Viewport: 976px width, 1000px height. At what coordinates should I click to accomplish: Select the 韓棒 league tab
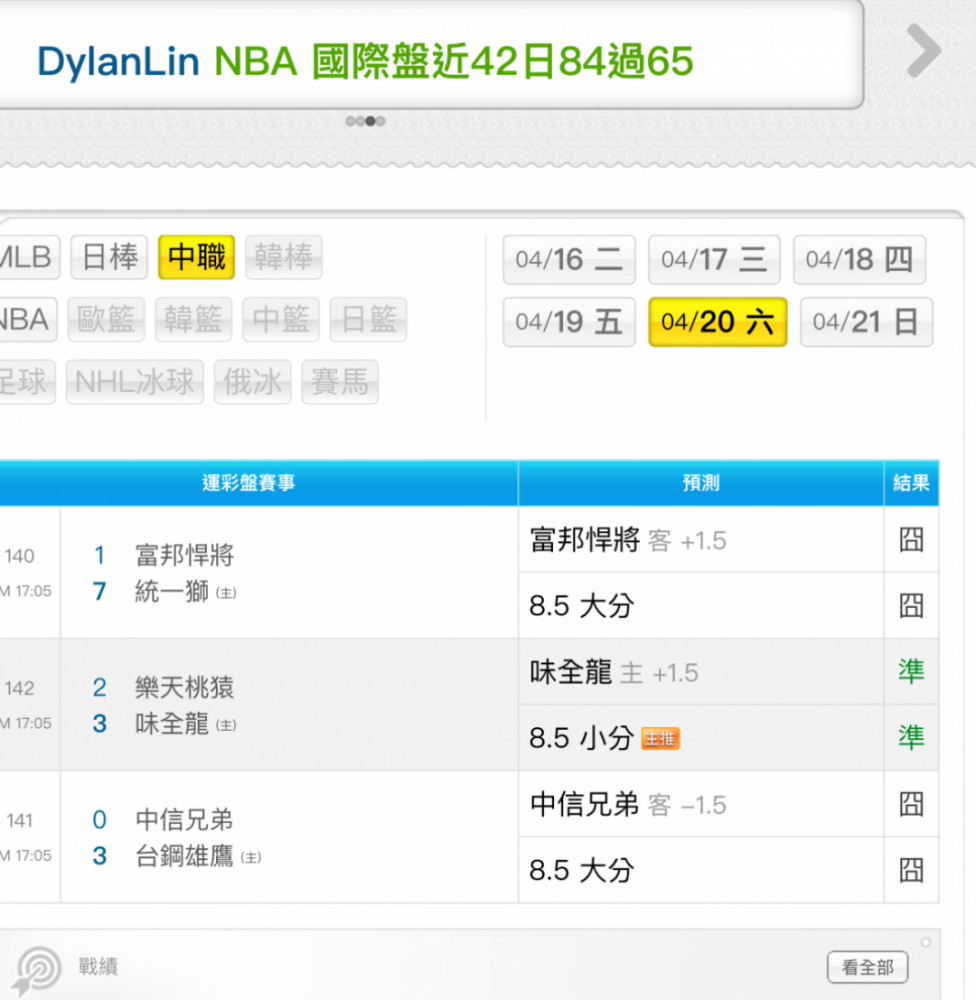pos(284,257)
